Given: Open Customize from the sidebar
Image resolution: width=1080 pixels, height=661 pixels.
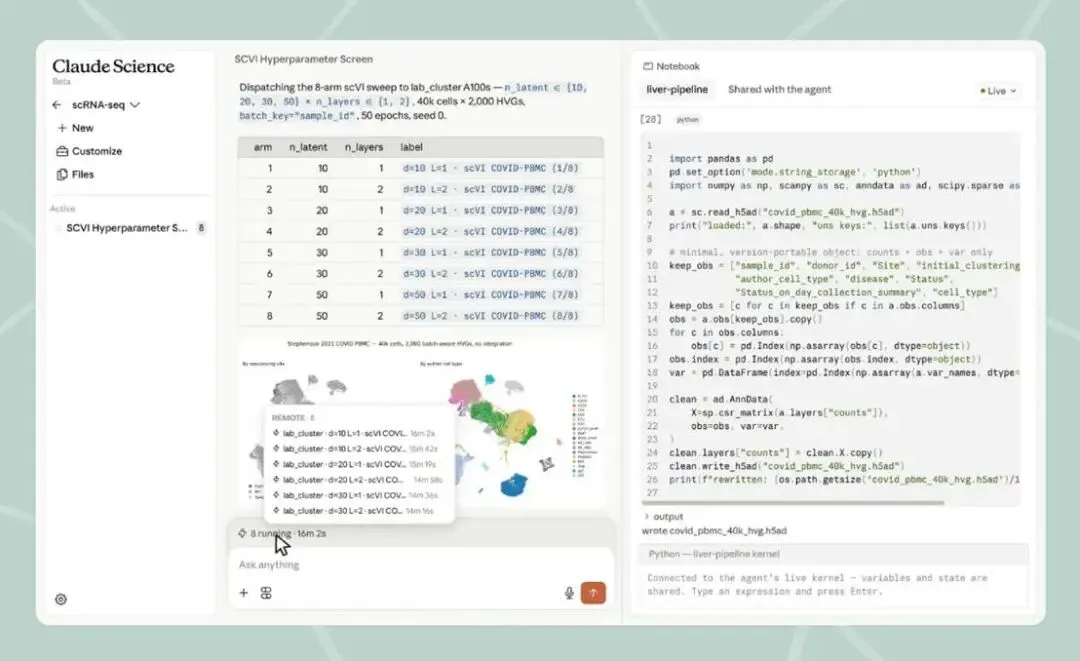Looking at the screenshot, I should (x=90, y=151).
